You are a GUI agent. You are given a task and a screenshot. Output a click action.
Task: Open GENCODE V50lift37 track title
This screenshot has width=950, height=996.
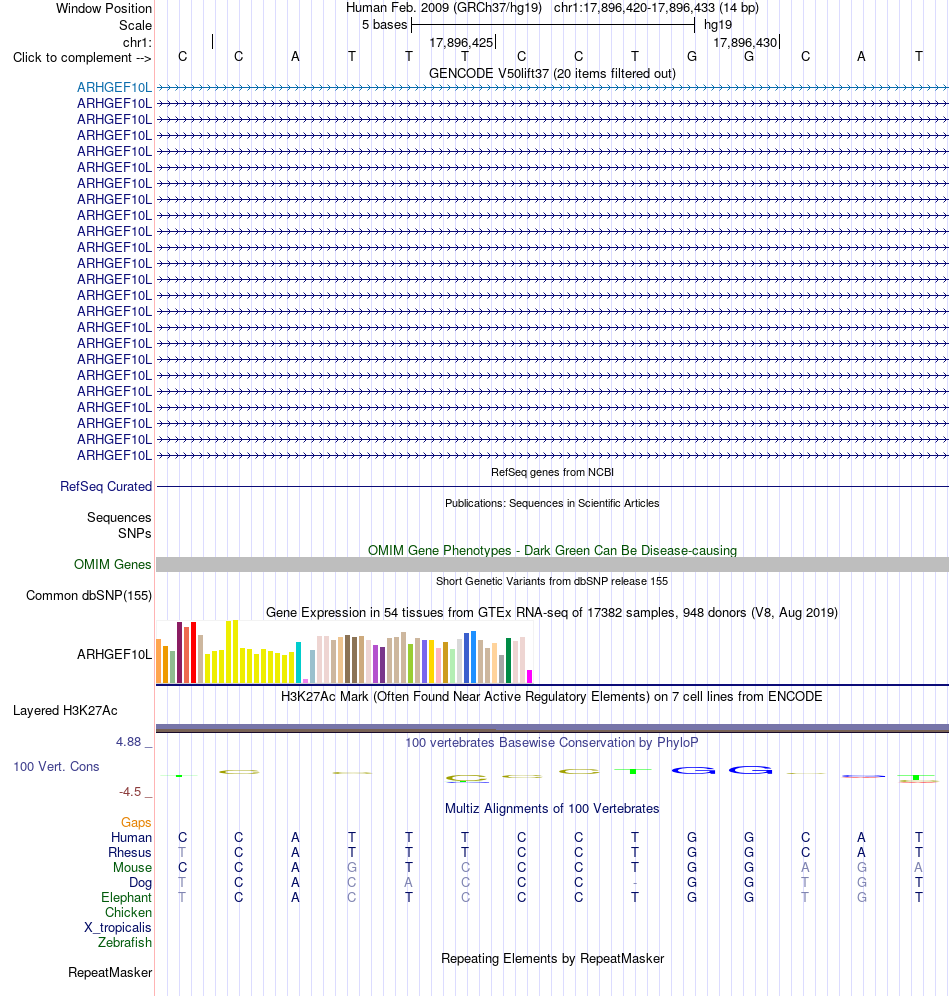click(552, 74)
